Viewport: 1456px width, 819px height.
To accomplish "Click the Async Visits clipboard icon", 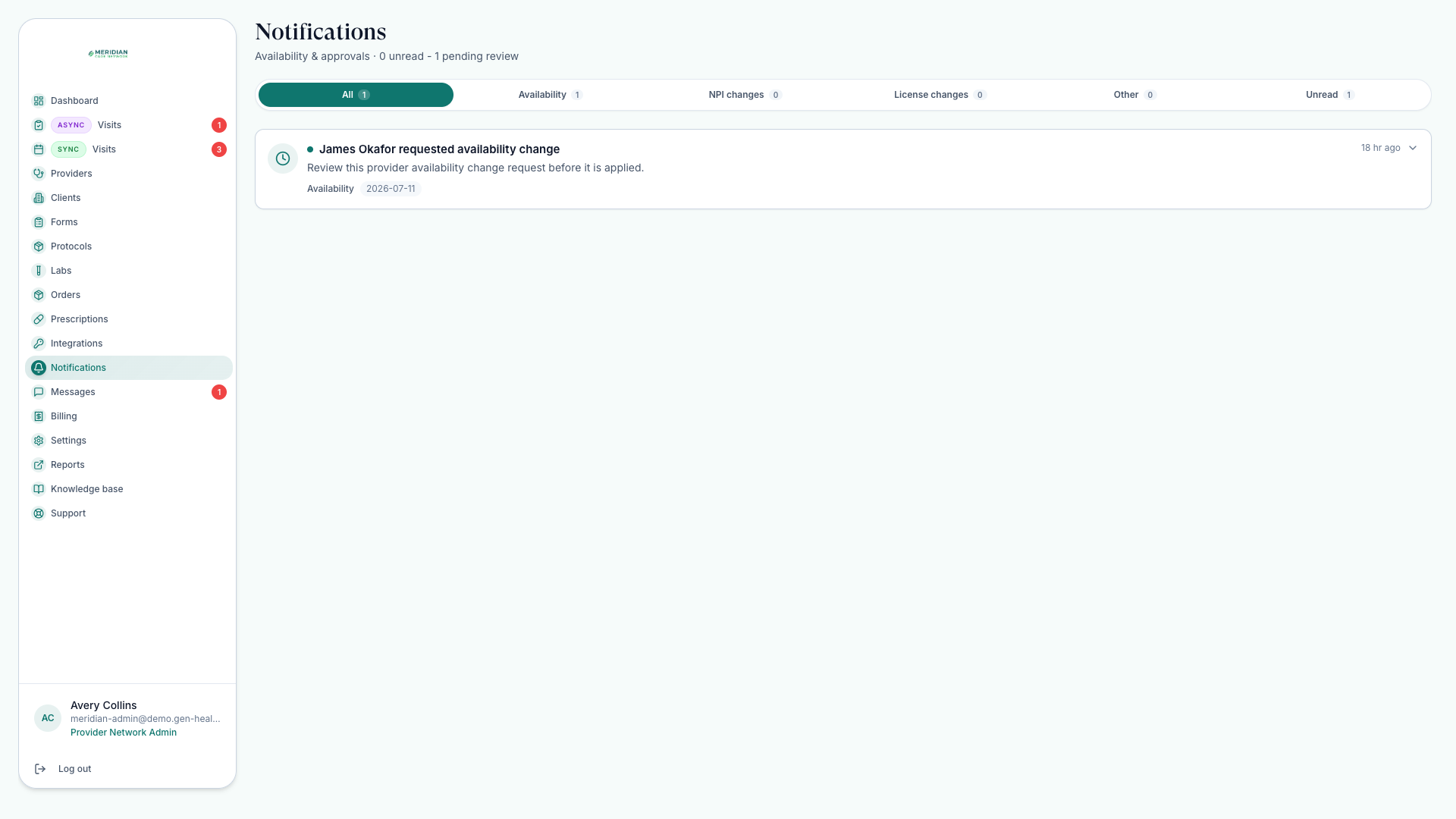I will point(39,125).
